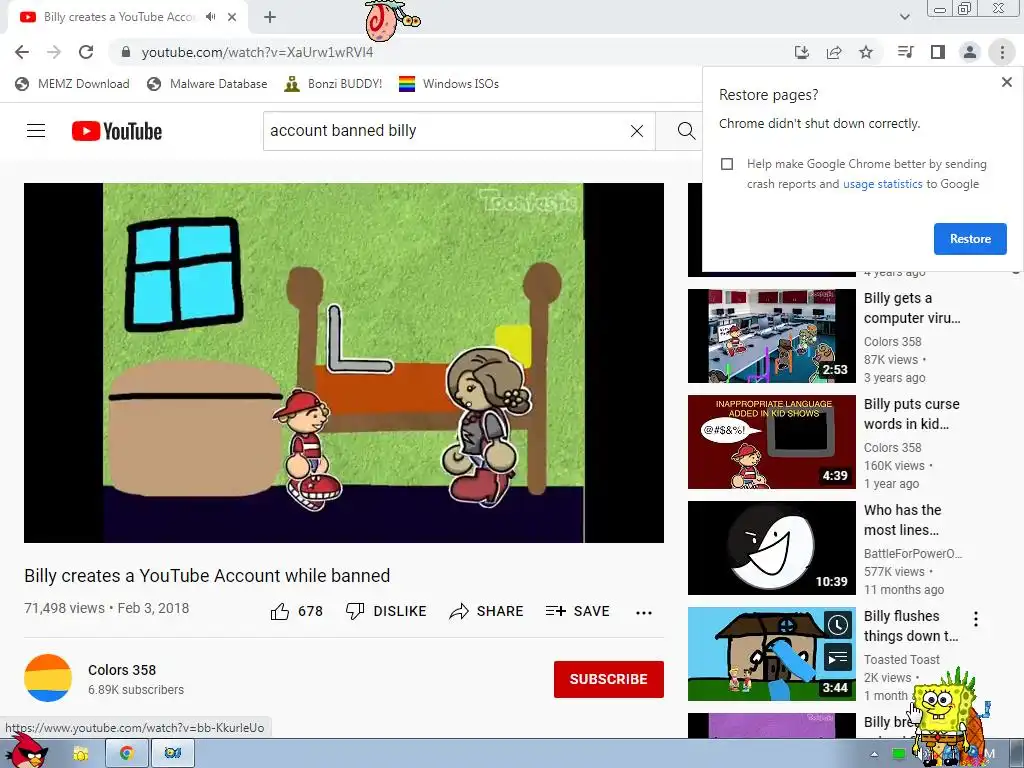Show hidden tray icons arrow
This screenshot has height=768, width=1024.
tap(874, 754)
